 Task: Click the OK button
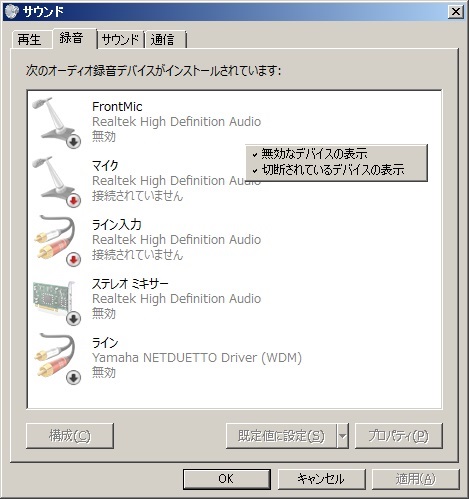pos(226,479)
